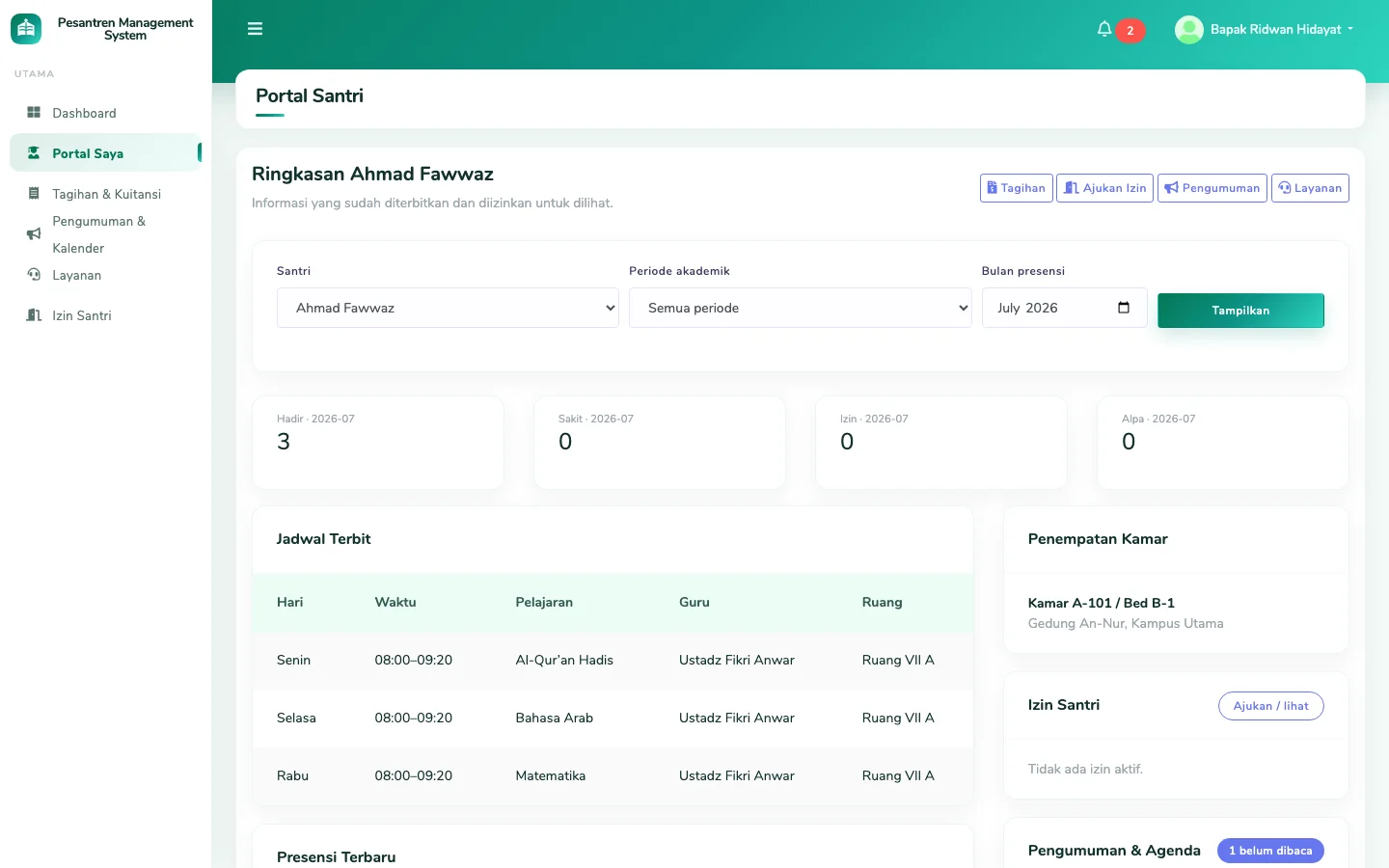Click the Izin Santri door sidebar icon
Image resolution: width=1389 pixels, height=868 pixels.
(x=34, y=315)
